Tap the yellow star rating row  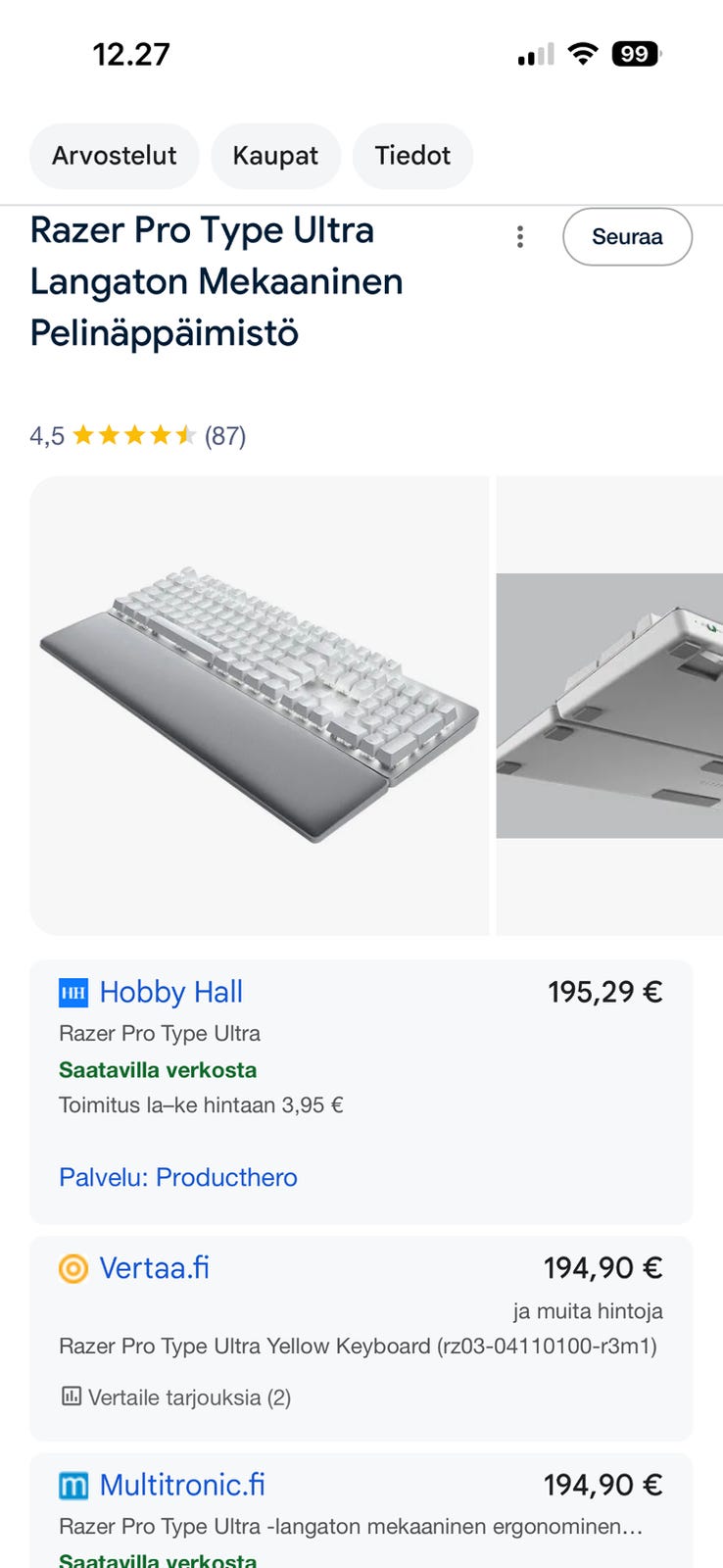coord(134,435)
